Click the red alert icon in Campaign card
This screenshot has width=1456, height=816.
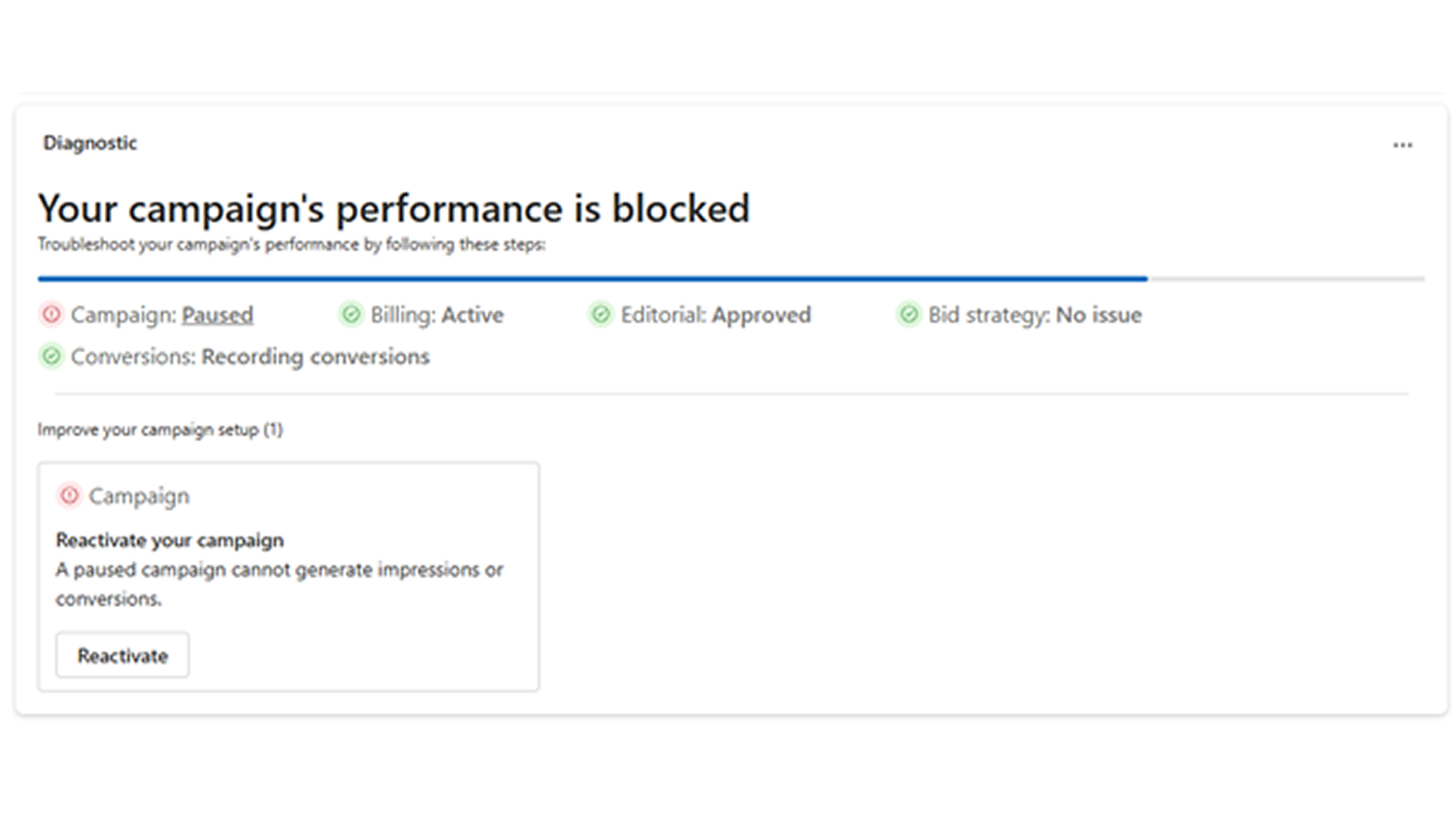point(69,495)
